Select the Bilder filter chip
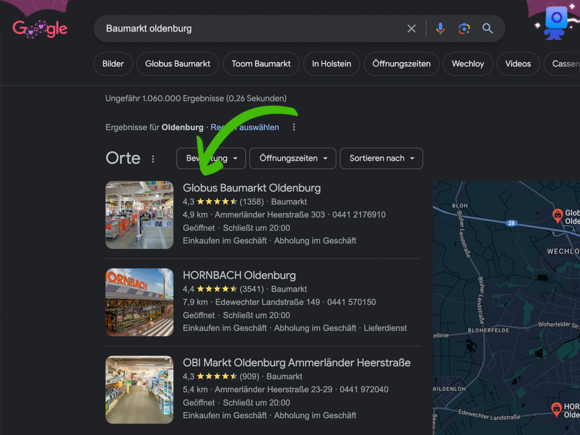 coord(113,64)
